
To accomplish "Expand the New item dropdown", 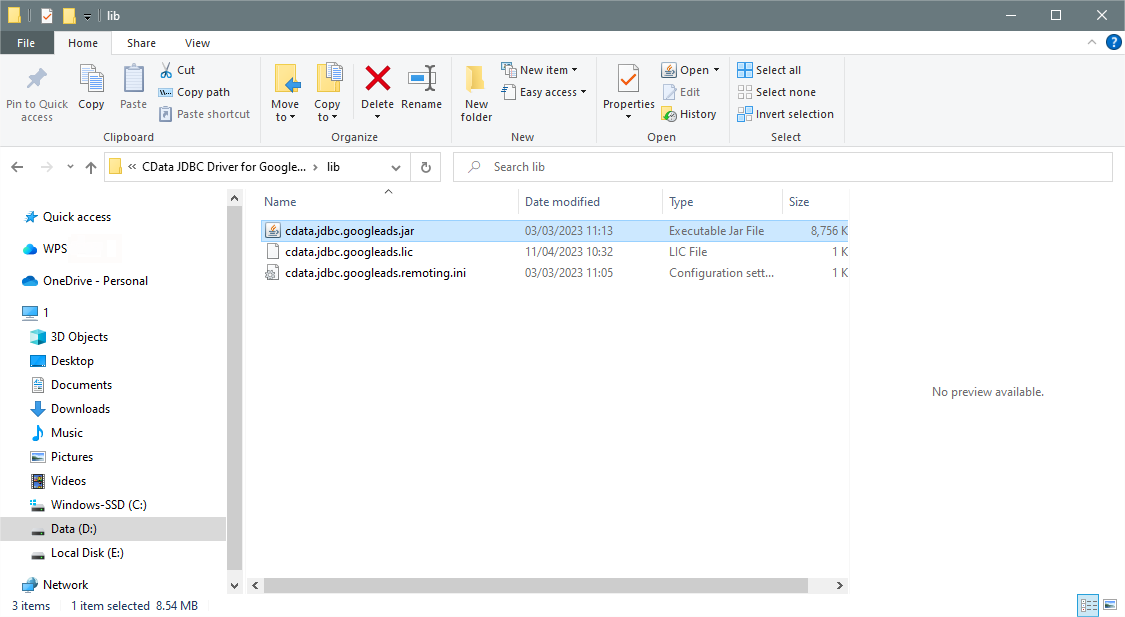I will pos(541,69).
